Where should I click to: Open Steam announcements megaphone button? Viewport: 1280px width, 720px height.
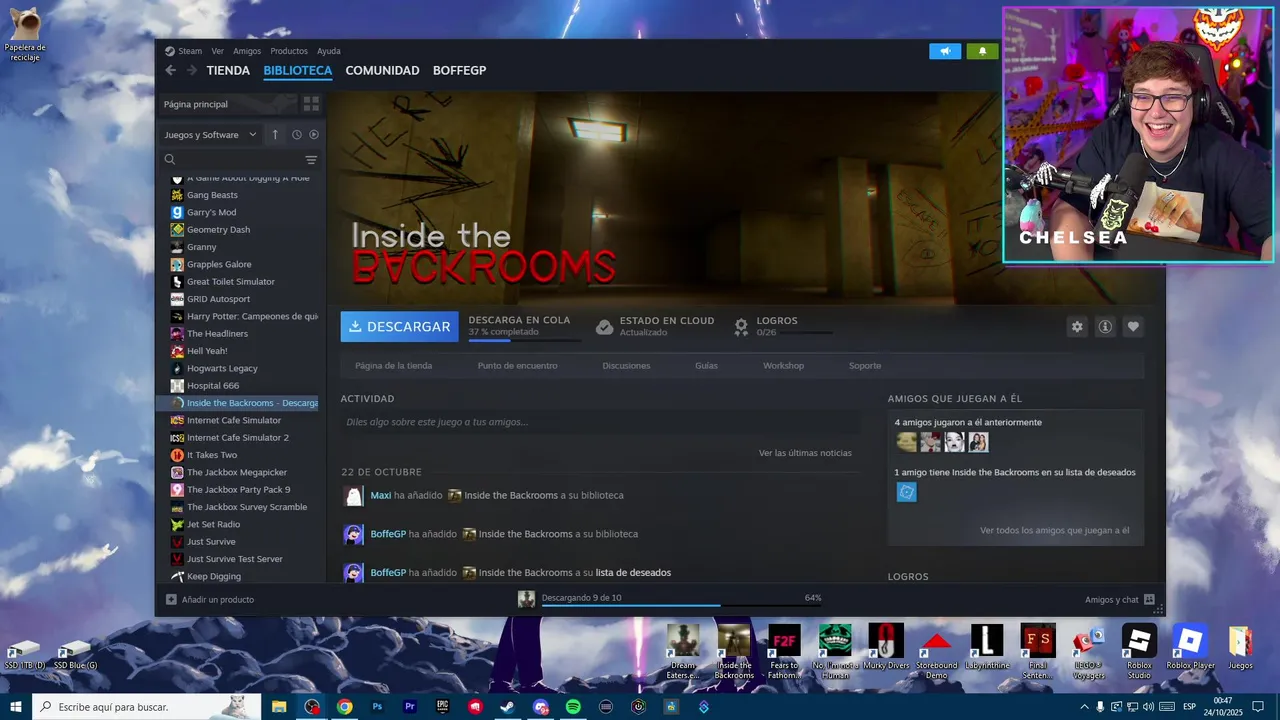tap(945, 51)
